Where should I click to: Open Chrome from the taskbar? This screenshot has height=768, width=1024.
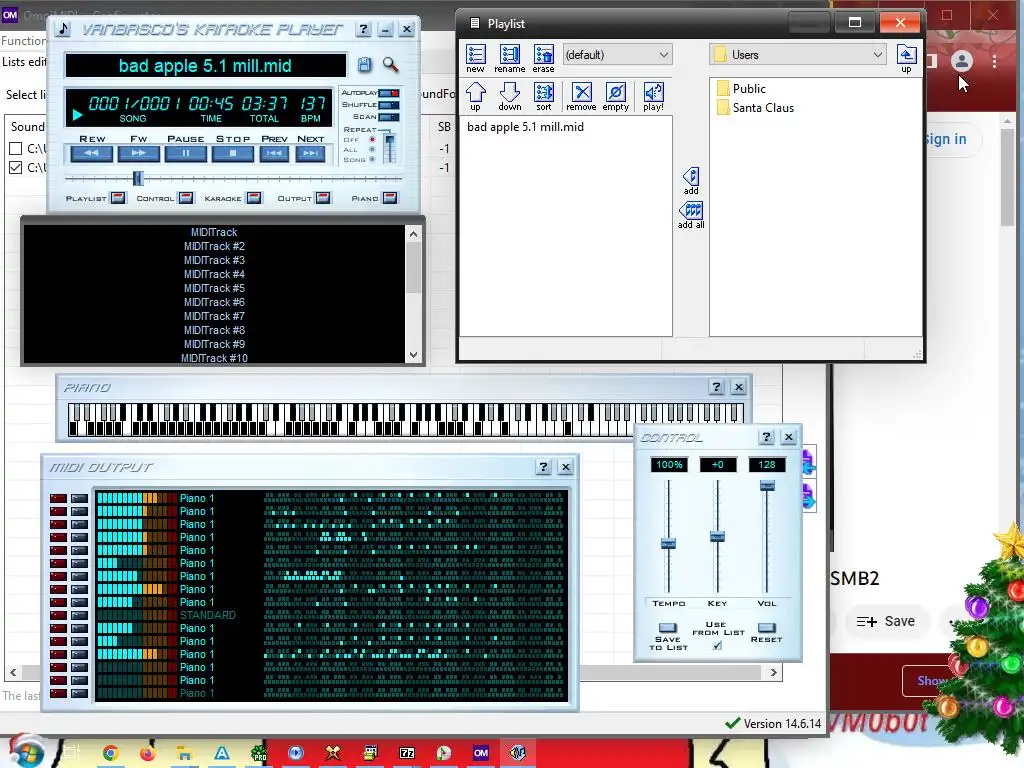point(110,753)
